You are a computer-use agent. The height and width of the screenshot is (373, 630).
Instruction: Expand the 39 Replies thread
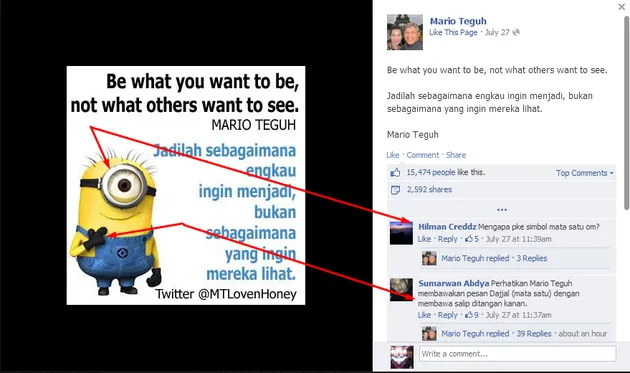[x=534, y=334]
